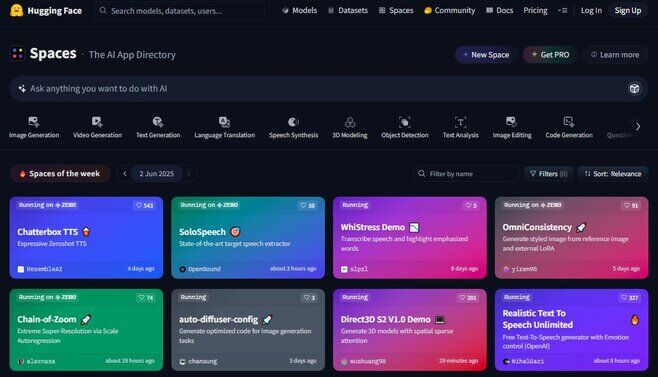Like the auto-diffuser-config heart icon

(x=306, y=298)
